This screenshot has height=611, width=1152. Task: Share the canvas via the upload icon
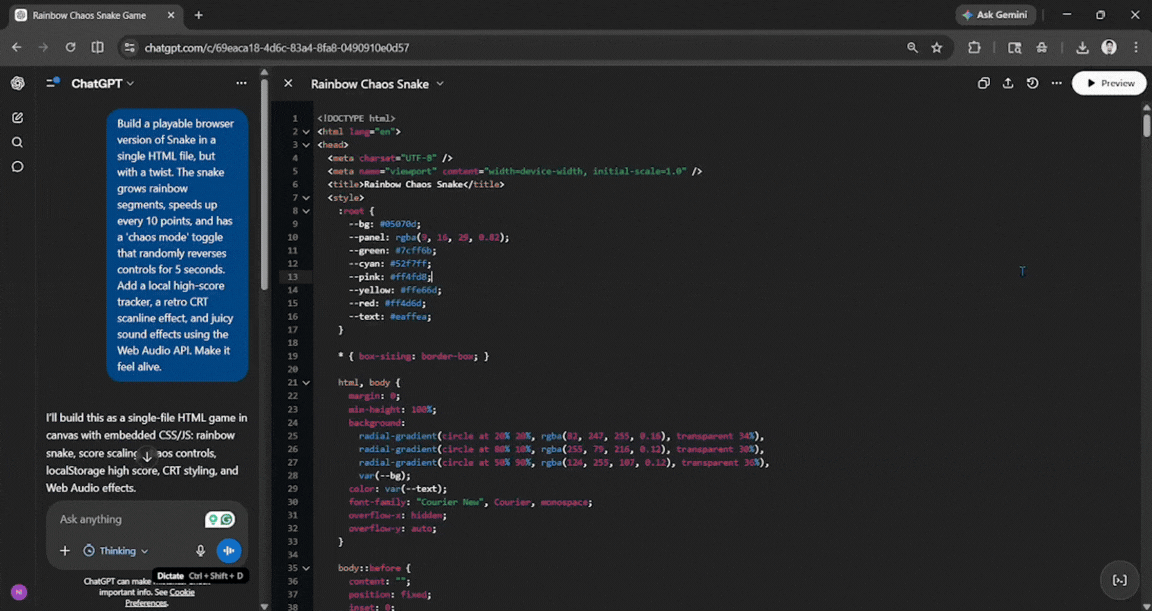tap(1008, 83)
